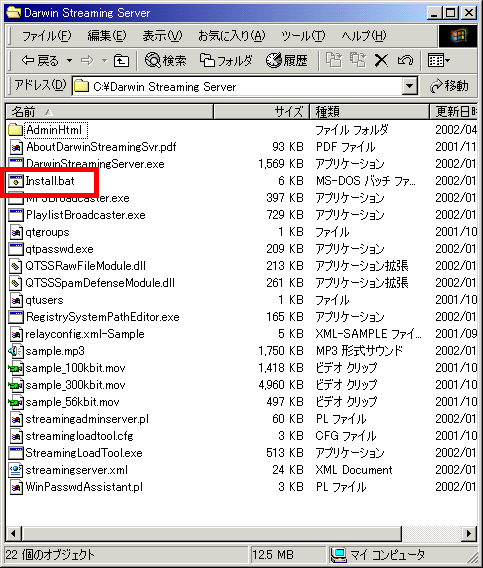Click scroll left arrow of horizontal scrollbar
Viewport: 483px width, 568px height.
[14, 534]
